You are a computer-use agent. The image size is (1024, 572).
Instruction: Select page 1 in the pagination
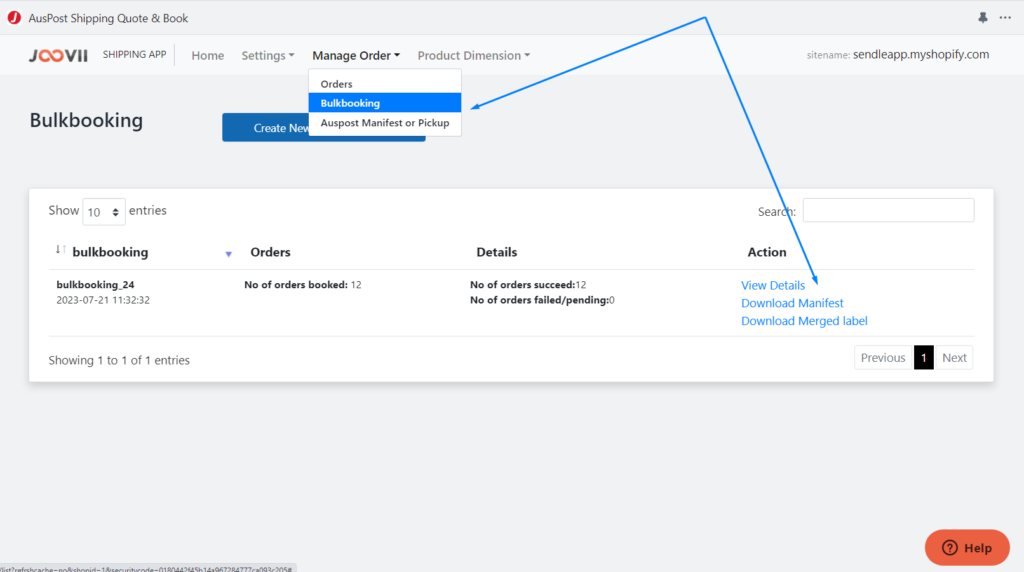point(923,358)
